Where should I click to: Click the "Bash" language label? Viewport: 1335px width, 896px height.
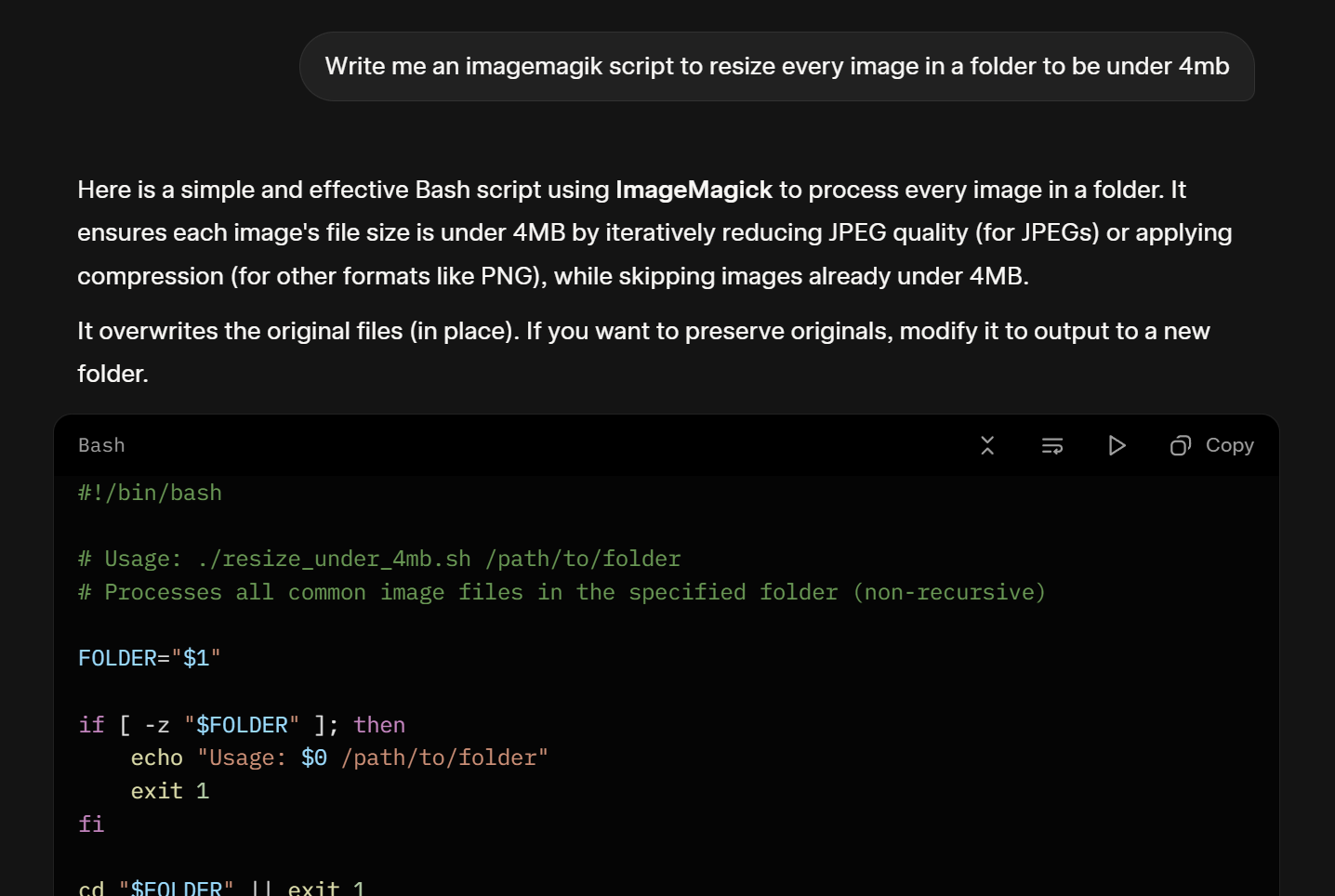pyautogui.click(x=101, y=446)
